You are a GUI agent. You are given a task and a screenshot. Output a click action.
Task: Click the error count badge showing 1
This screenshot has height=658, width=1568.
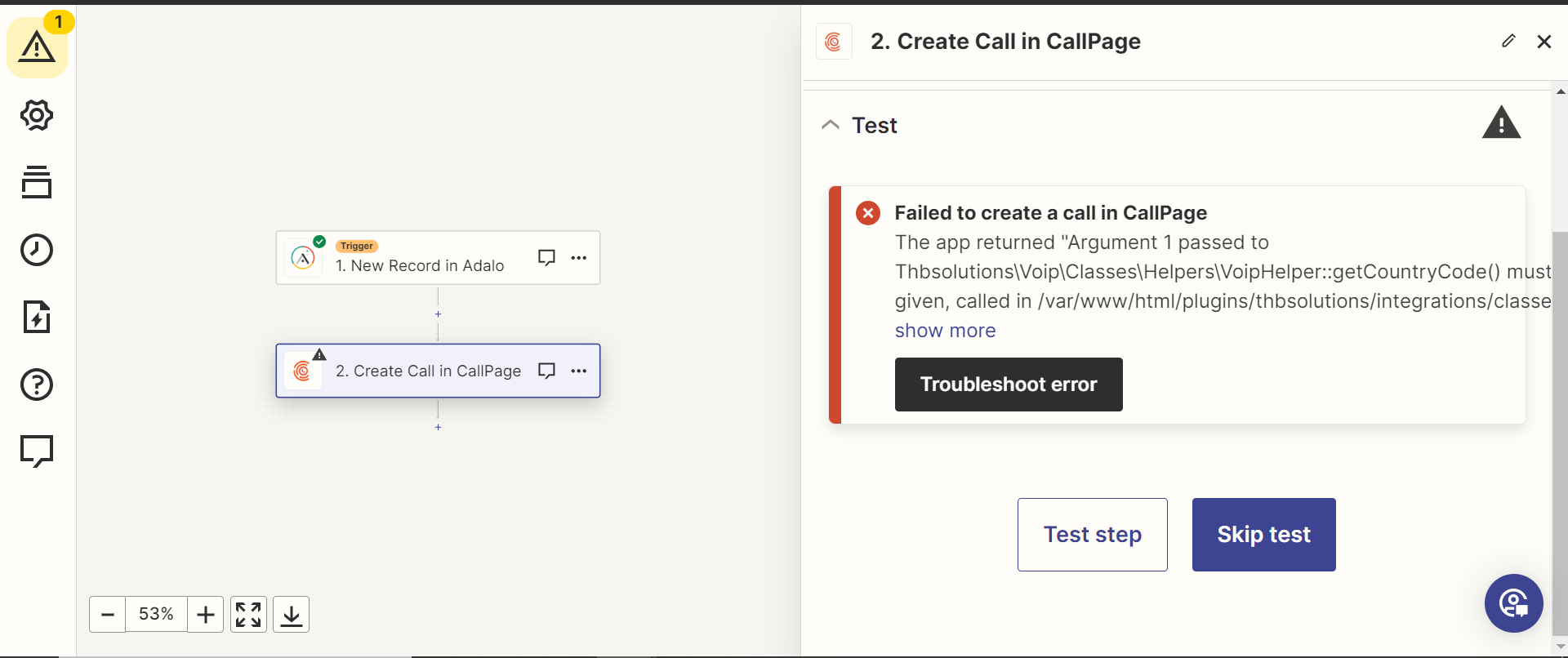pos(59,22)
